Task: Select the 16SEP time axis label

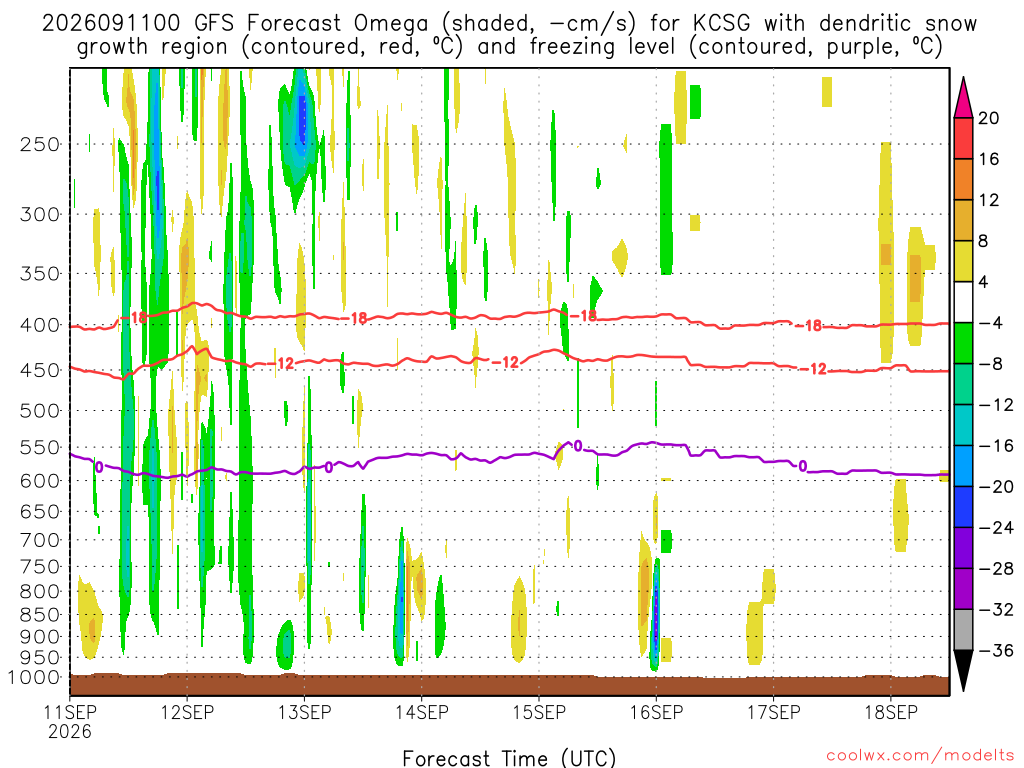Action: pos(656,712)
